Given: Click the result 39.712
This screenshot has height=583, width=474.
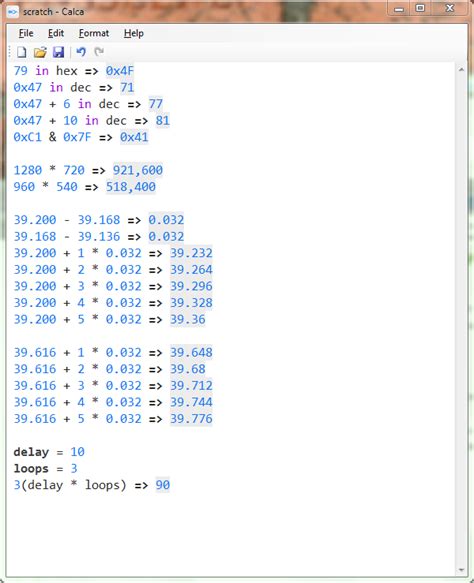Looking at the screenshot, I should 191,385.
